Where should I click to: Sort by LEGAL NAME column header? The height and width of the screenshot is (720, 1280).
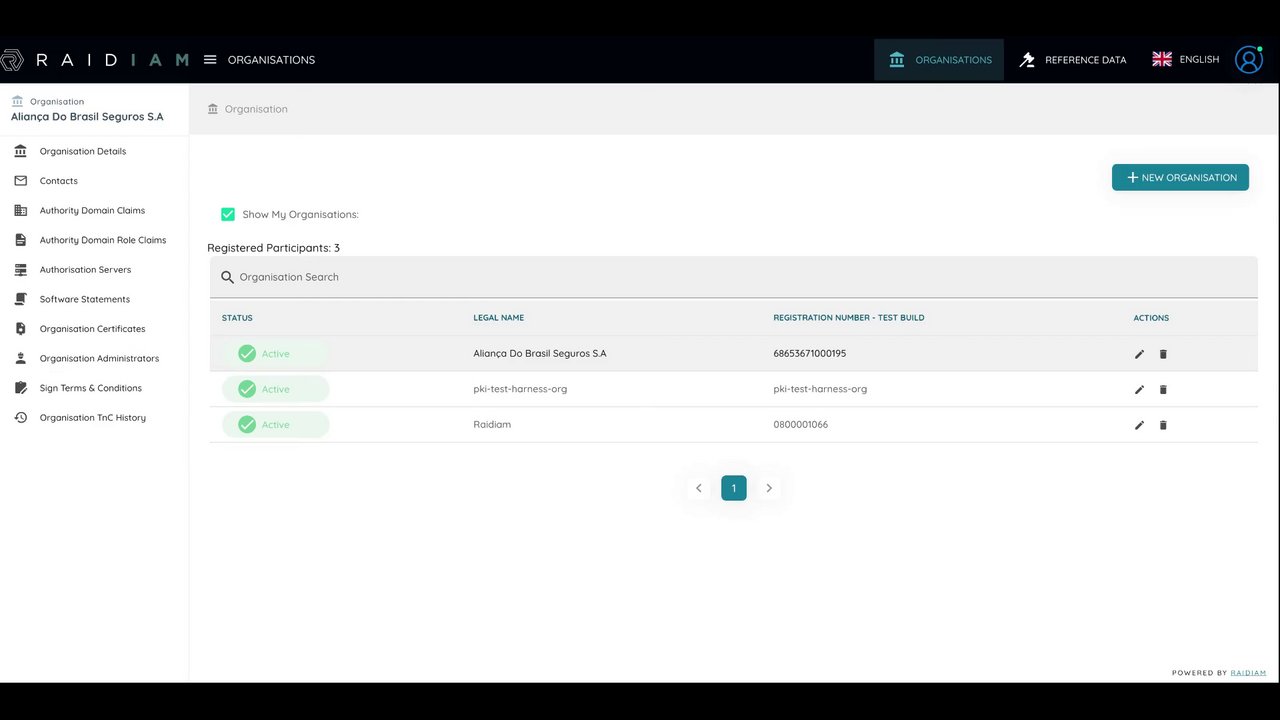(x=499, y=318)
